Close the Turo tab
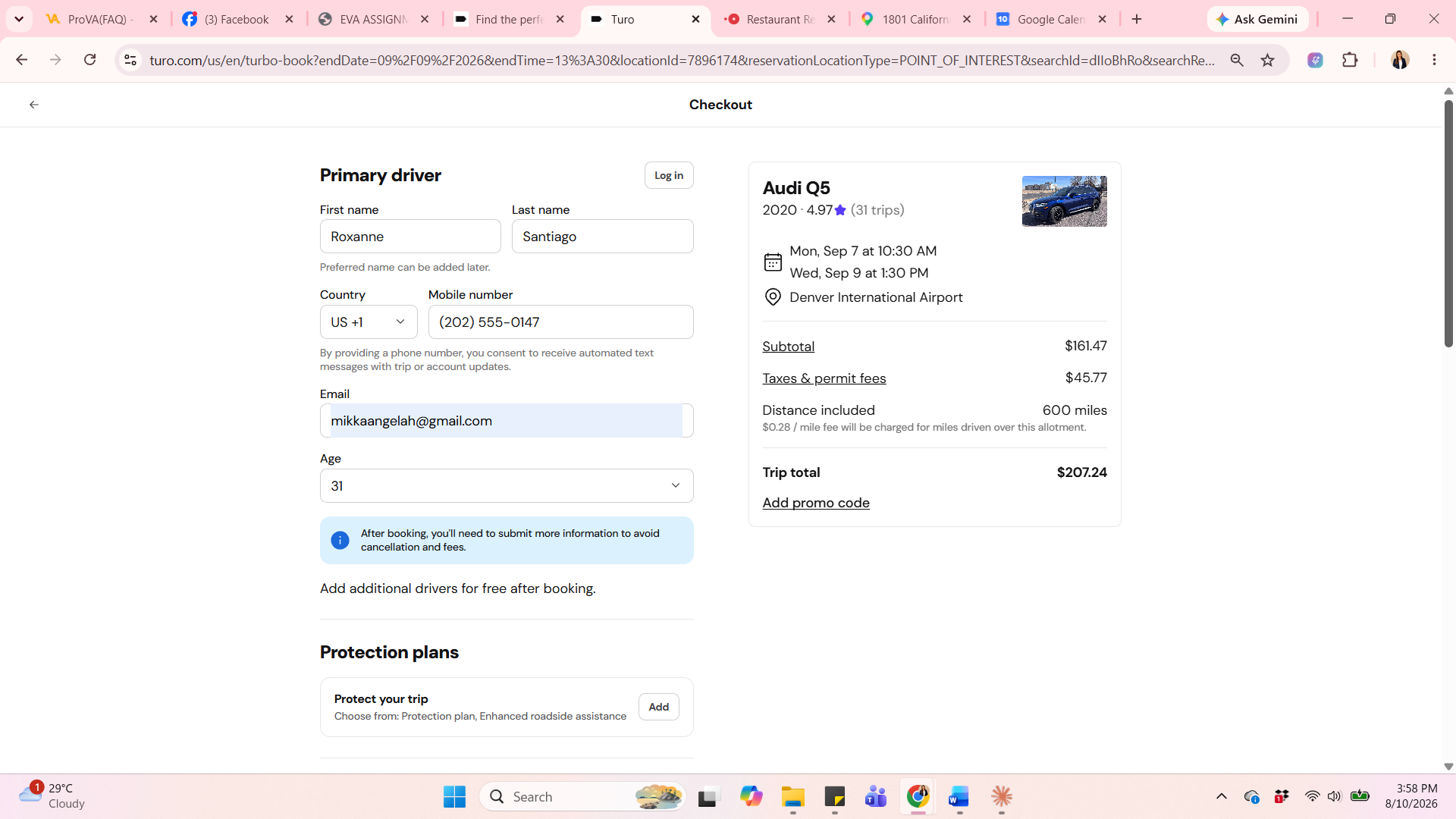 pos(695,19)
